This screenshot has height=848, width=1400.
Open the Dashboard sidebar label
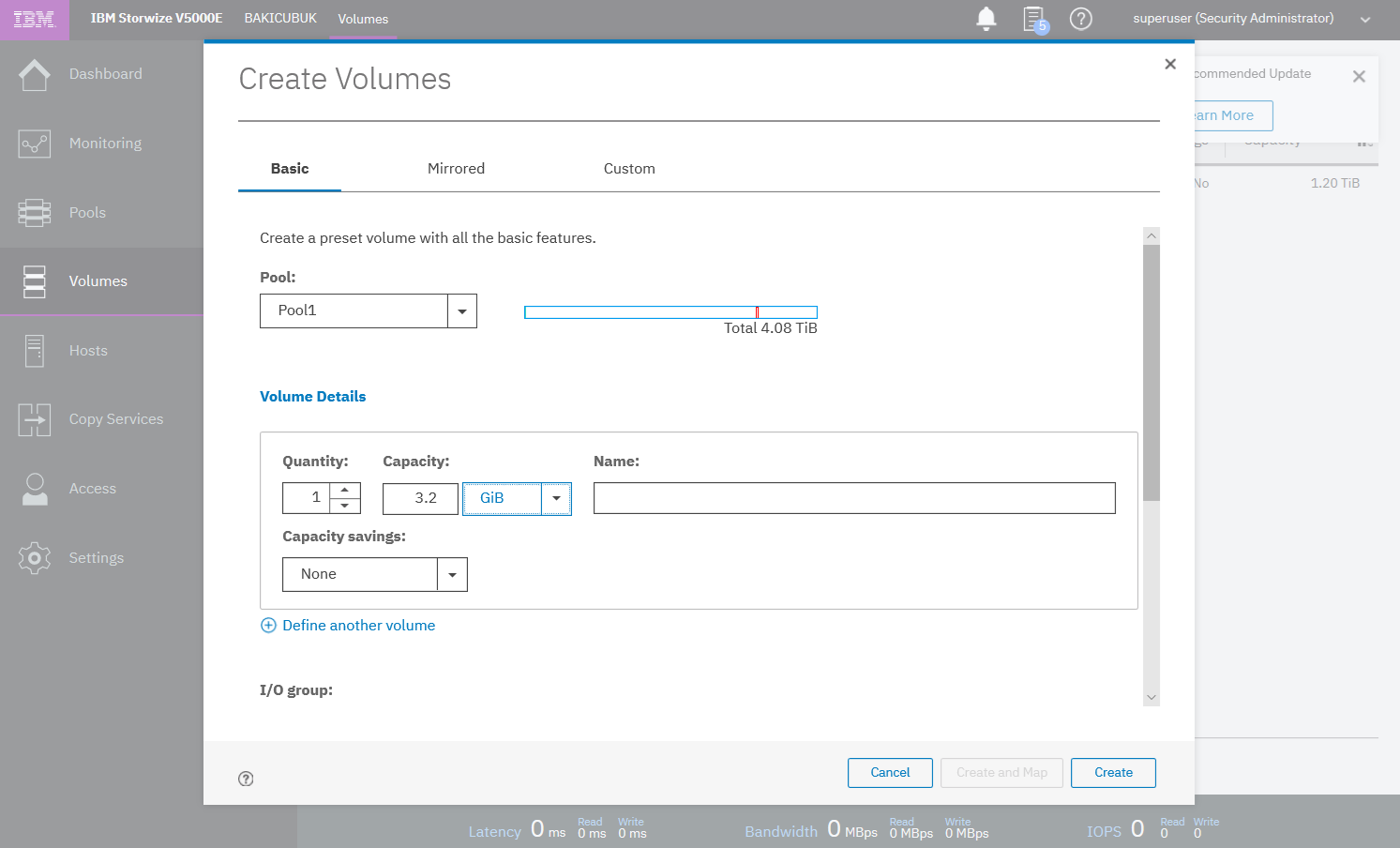[106, 74]
